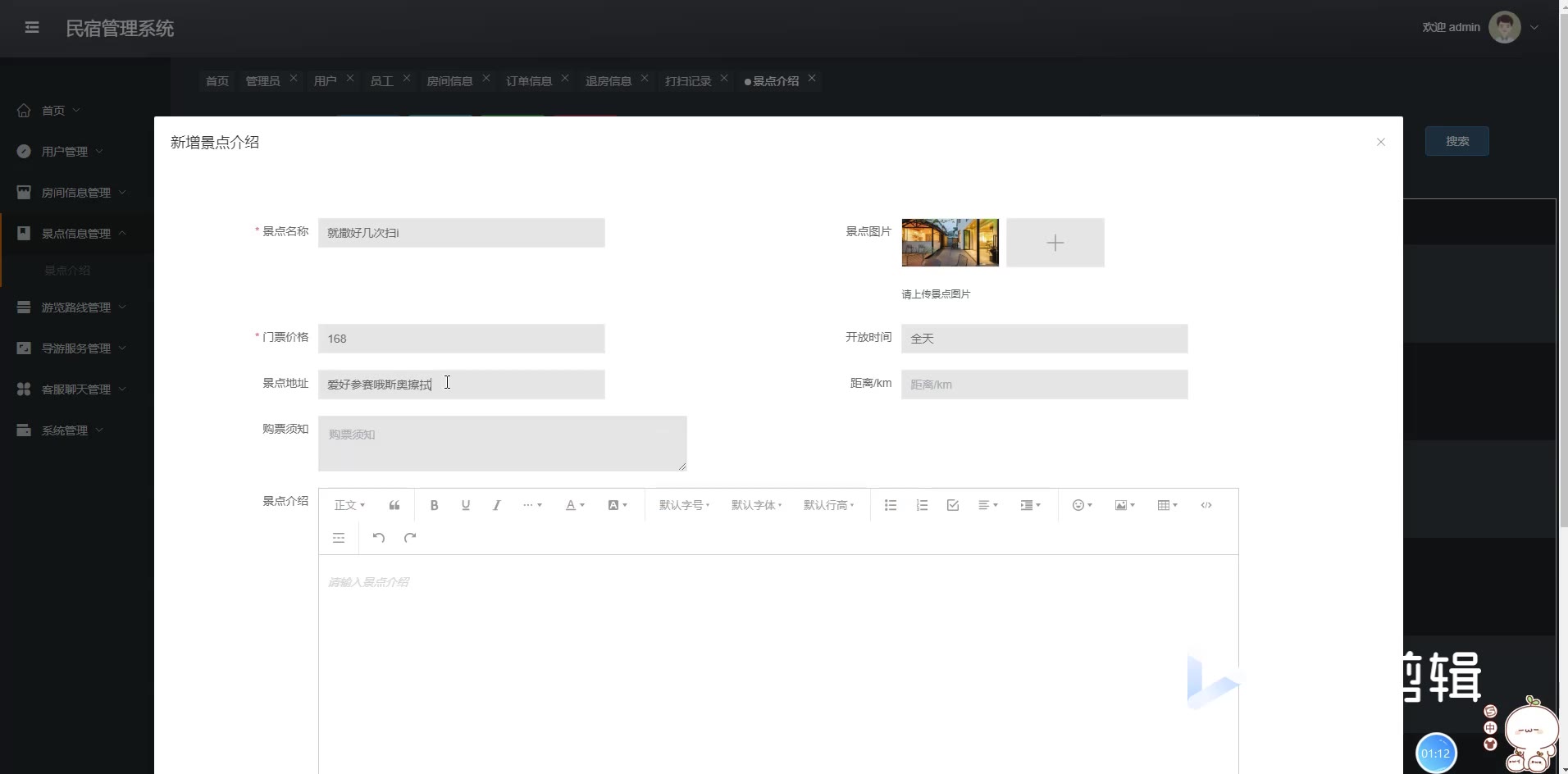The image size is (1568, 774).
Task: Click the 01:12 recording timer bubble
Action: [x=1436, y=754]
